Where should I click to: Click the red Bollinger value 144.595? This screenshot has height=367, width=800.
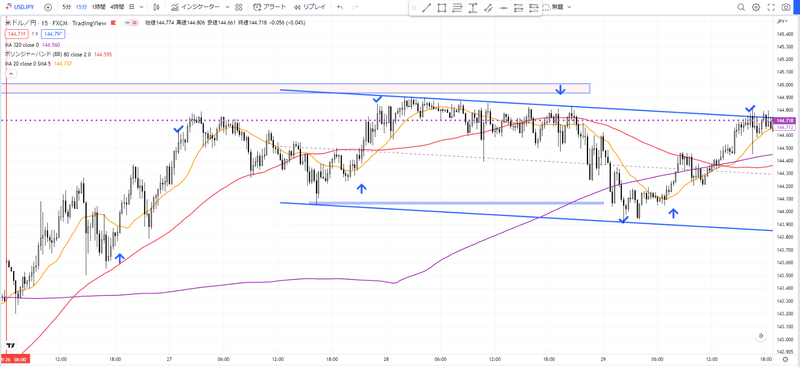[103, 54]
